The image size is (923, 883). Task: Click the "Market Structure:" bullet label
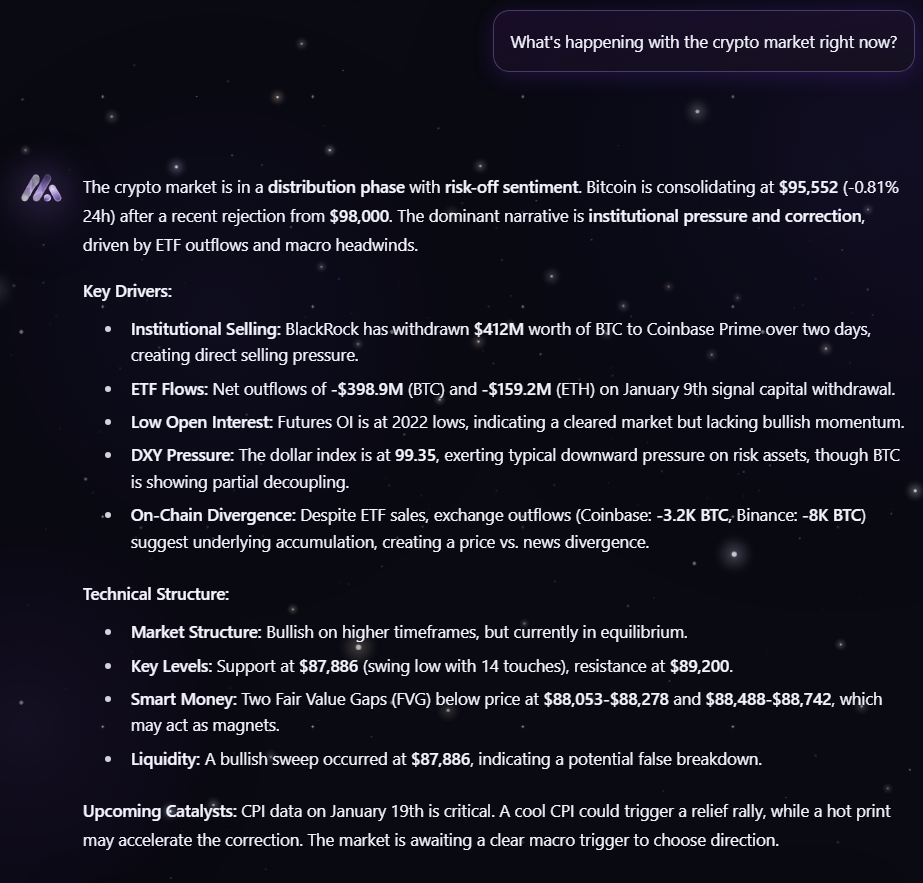[x=195, y=632]
